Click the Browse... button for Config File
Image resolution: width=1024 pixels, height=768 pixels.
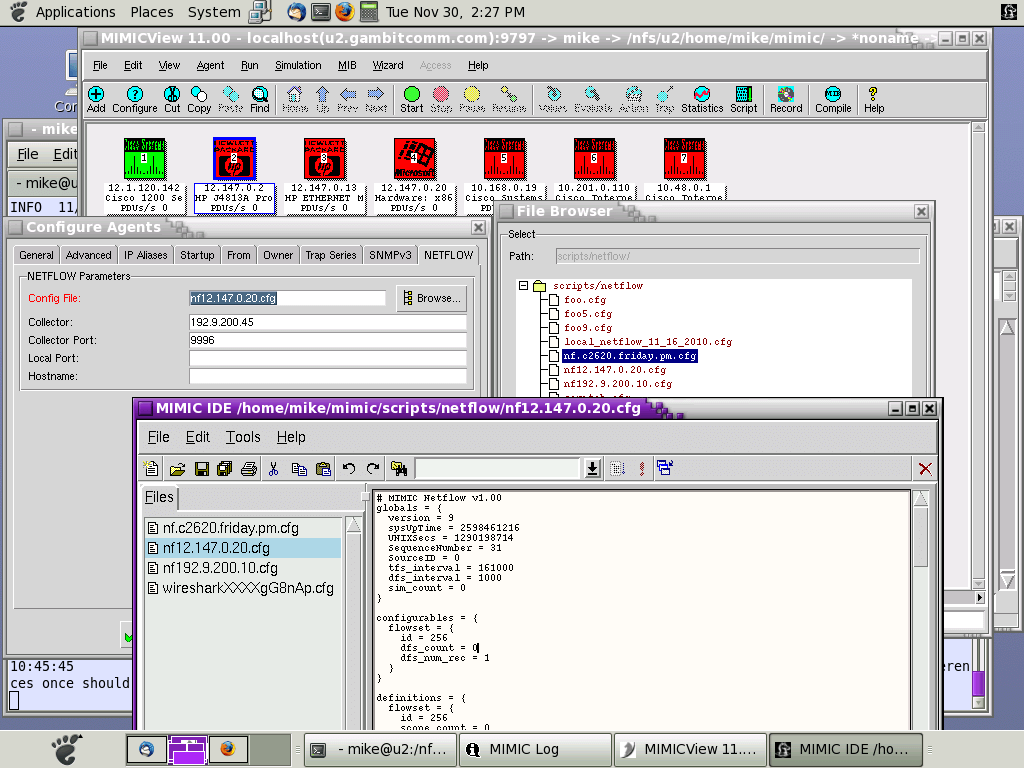[432, 298]
